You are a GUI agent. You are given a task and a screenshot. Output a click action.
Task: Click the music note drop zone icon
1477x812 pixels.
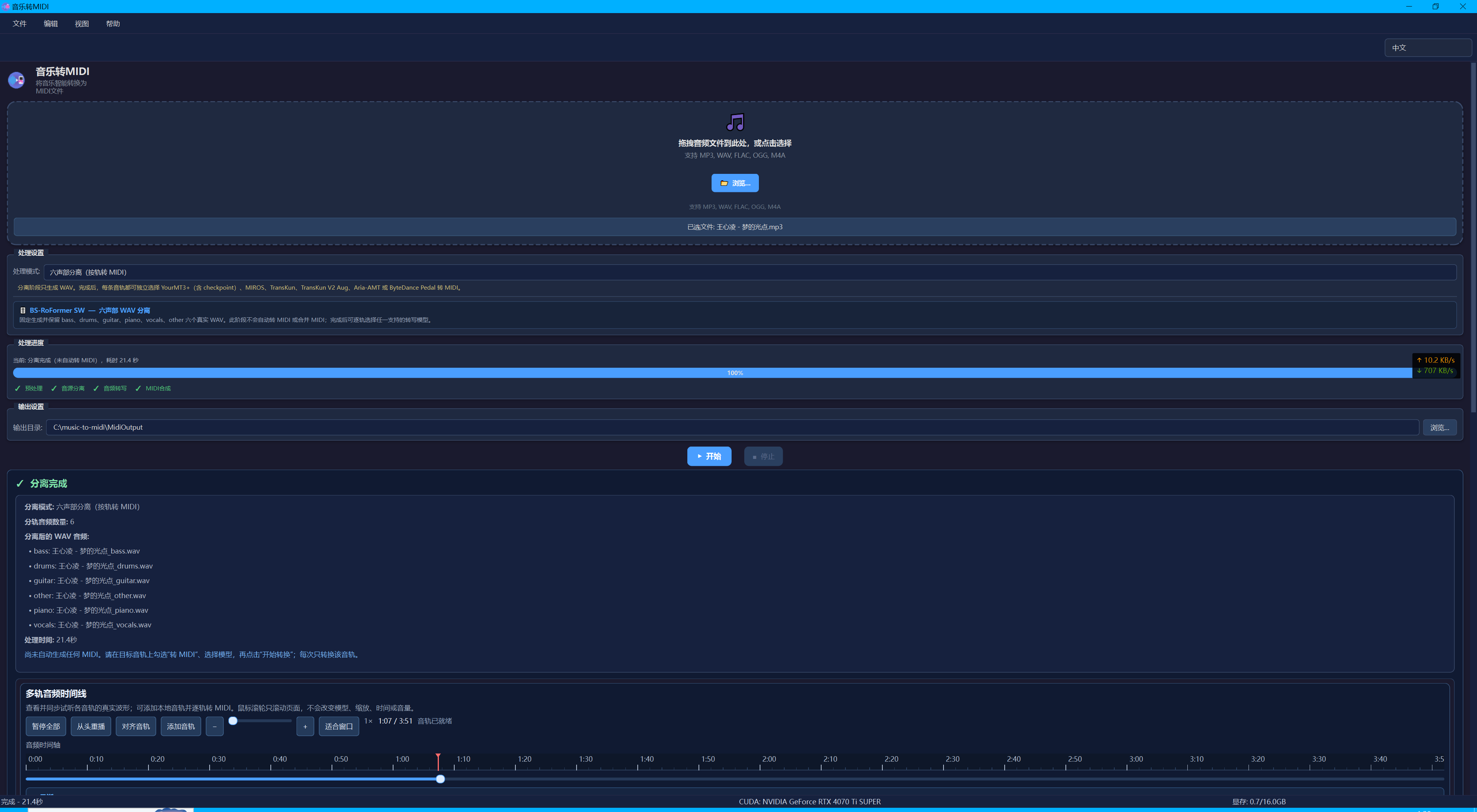(x=735, y=122)
